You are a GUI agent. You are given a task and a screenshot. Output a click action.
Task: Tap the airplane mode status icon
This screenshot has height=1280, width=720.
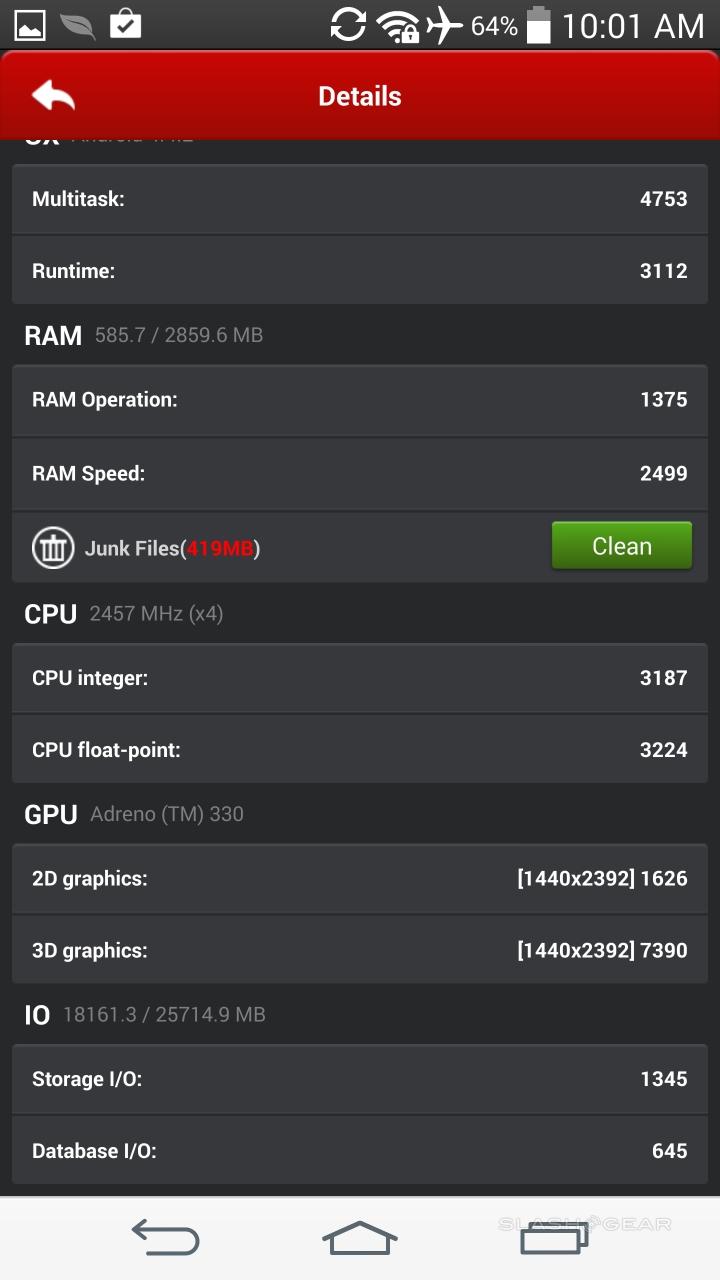(x=445, y=25)
